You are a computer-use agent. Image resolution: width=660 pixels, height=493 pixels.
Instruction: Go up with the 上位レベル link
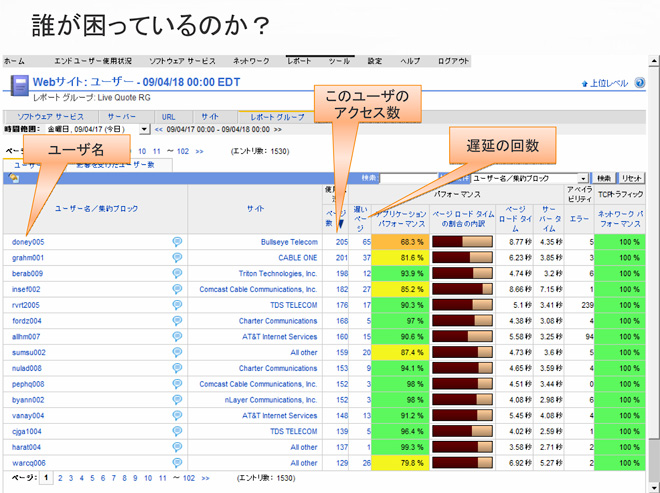(604, 83)
